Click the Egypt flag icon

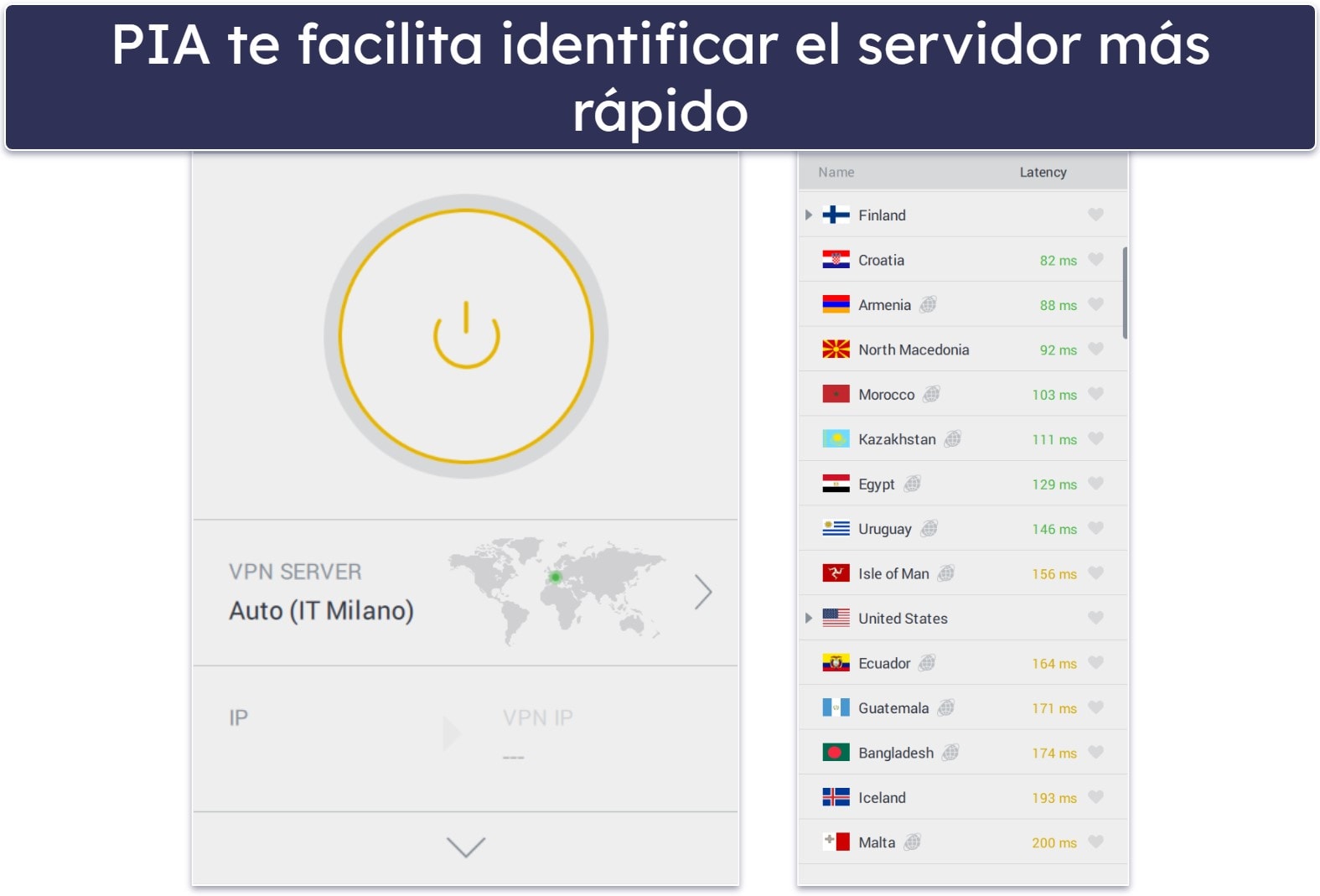[836, 484]
